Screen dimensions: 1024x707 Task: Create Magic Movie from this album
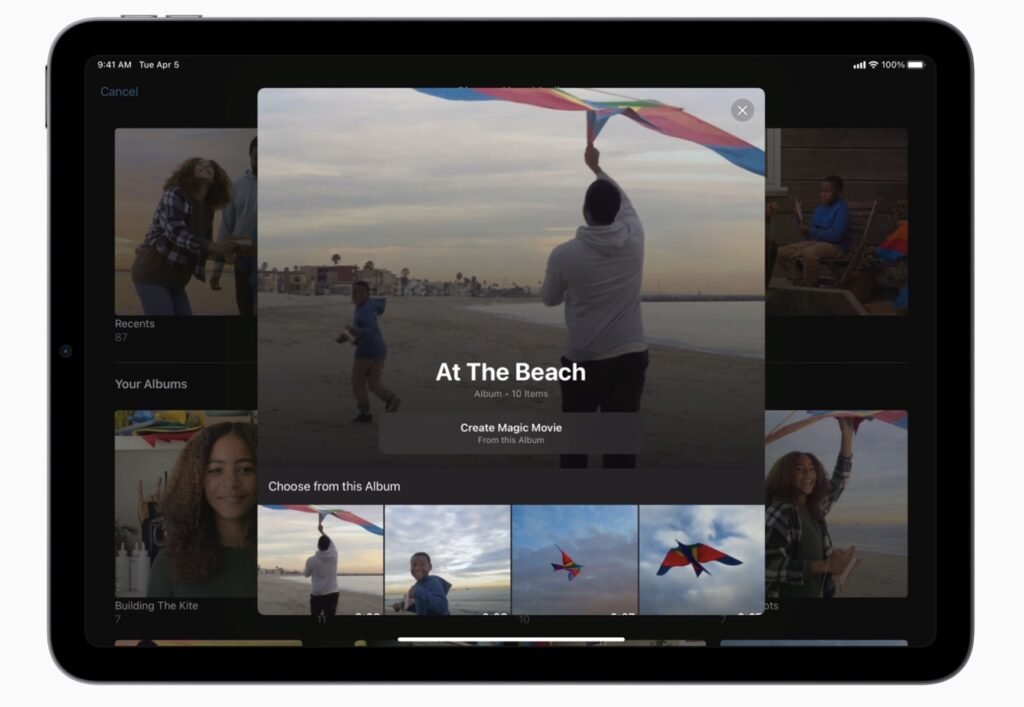(511, 433)
